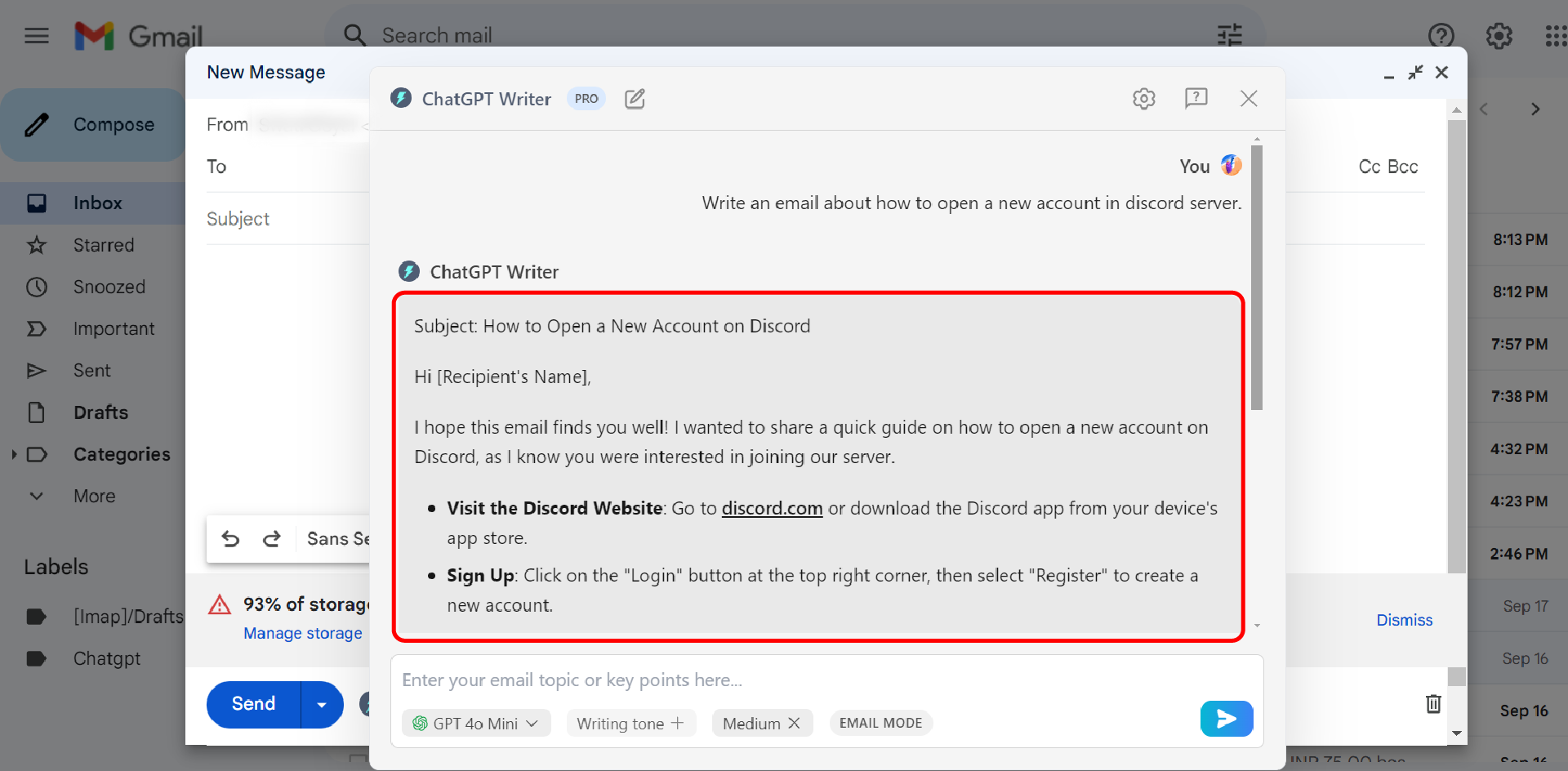The width and height of the screenshot is (1568, 771).
Task: Click the search magnifier icon
Action: tap(354, 35)
